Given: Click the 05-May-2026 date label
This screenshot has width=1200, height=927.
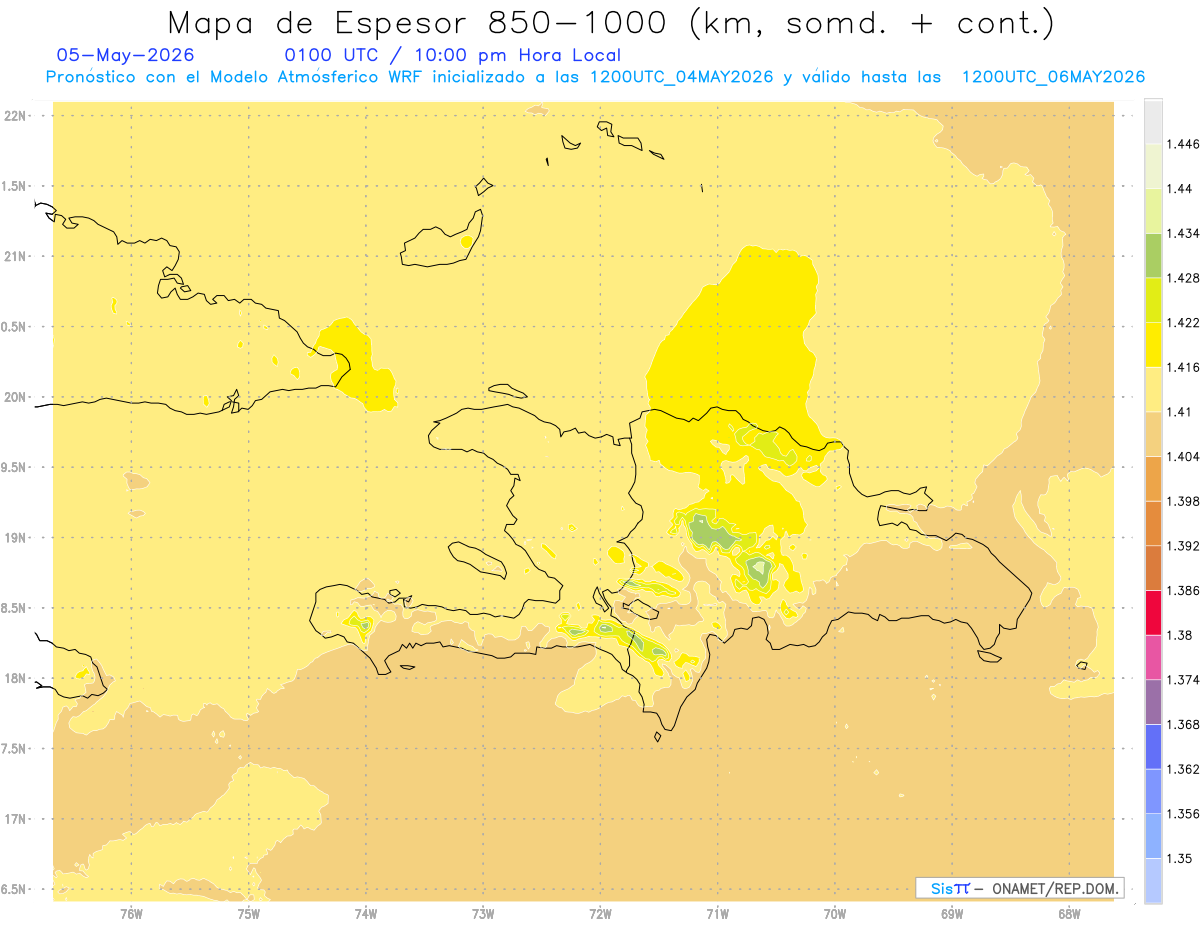Looking at the screenshot, I should [126, 55].
